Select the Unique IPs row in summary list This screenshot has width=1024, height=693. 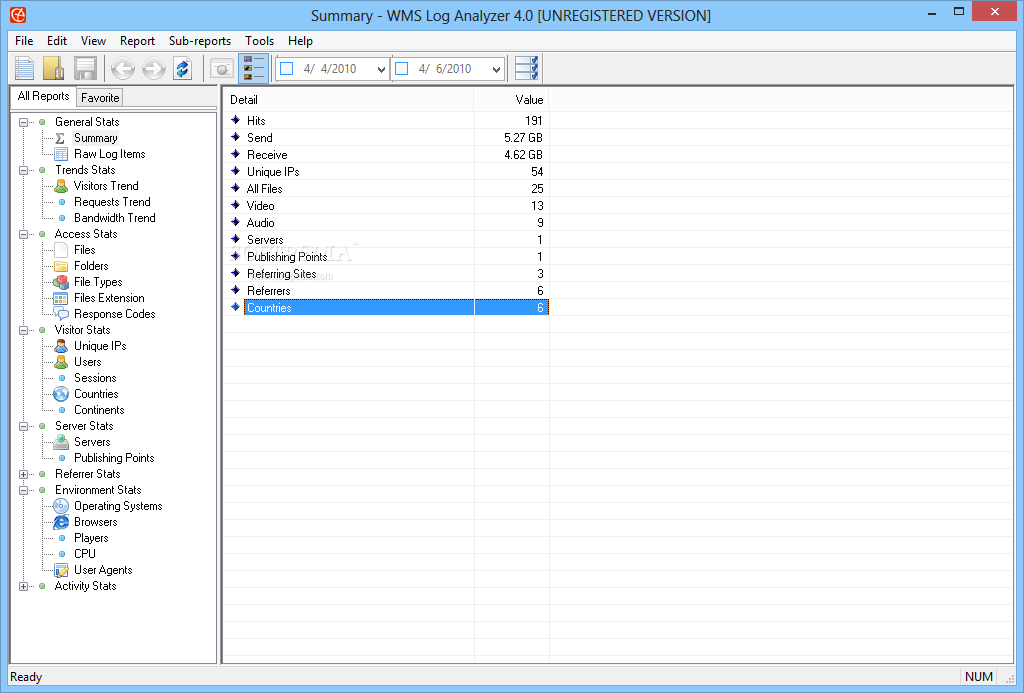387,172
